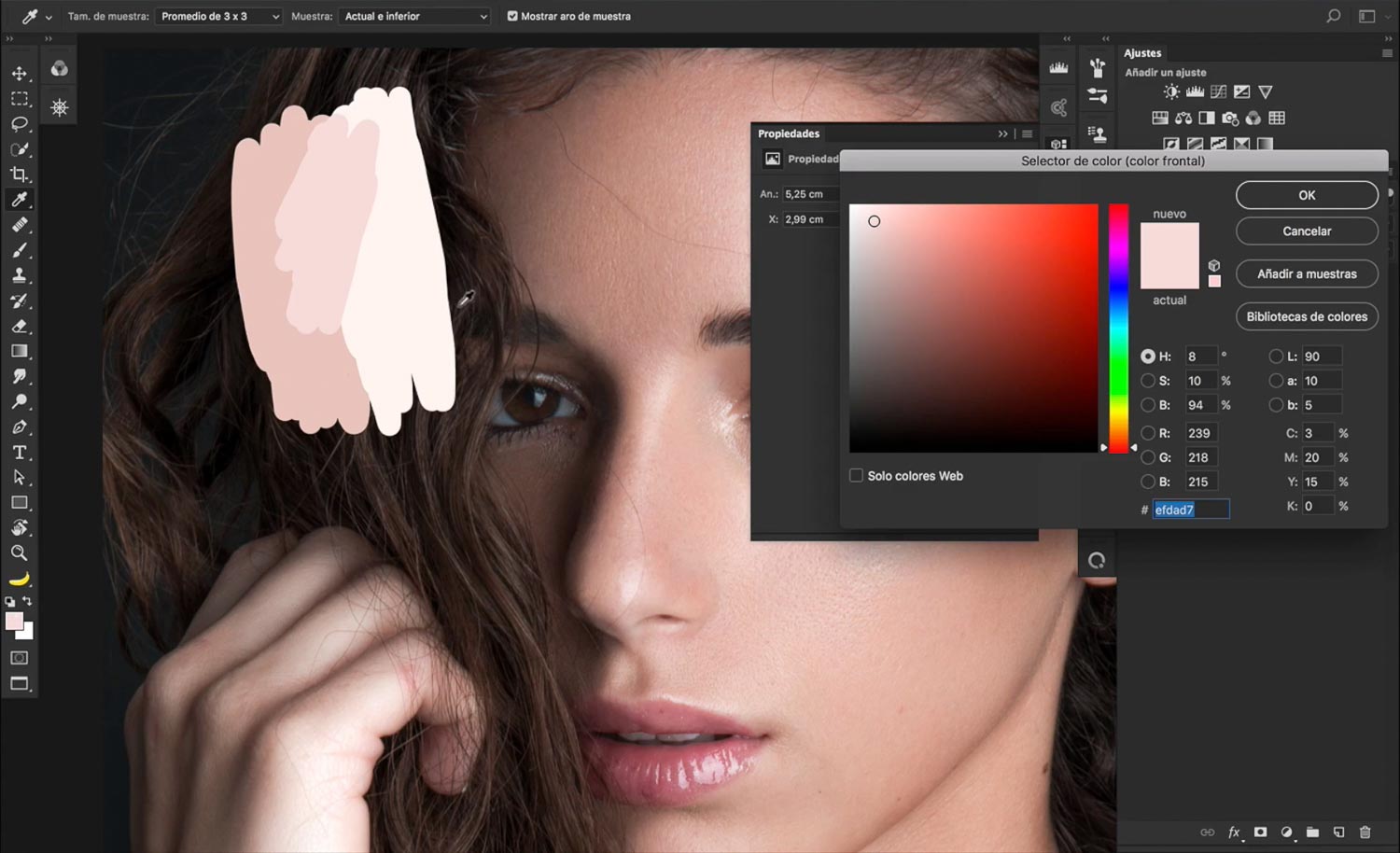Viewport: 1400px width, 853px height.
Task: Select the Smudge tool
Action: 20,376
